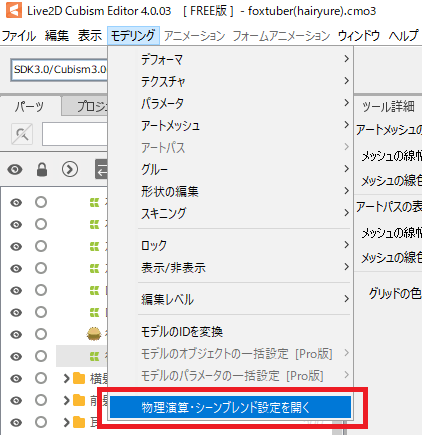Toggle lock circle of the hair thumbnail row
Screen dimensions: 424x436
click(x=41, y=334)
